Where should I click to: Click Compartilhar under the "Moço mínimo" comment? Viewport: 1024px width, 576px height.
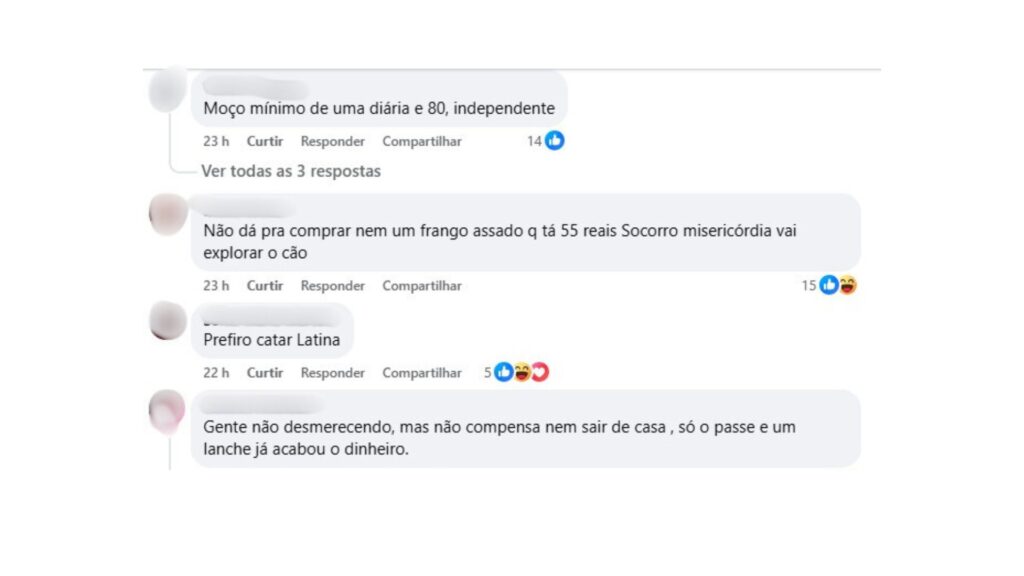tap(422, 141)
